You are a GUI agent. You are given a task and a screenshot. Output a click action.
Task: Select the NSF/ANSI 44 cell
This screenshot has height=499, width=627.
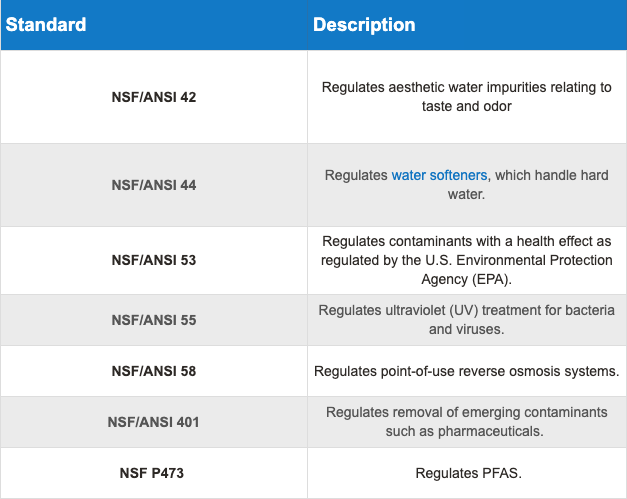coord(153,184)
